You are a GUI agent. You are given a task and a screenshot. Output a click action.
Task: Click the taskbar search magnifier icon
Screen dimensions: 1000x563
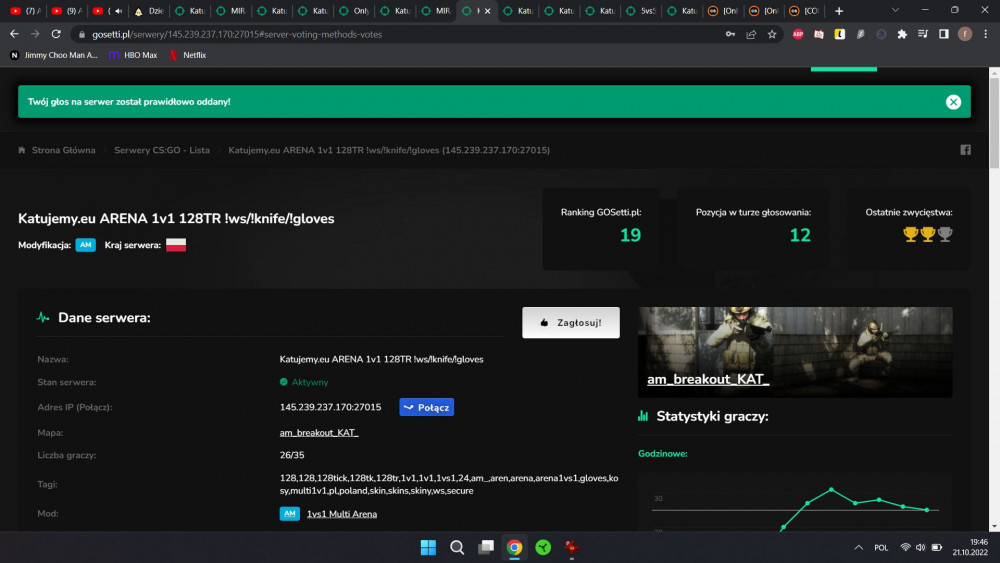[457, 547]
